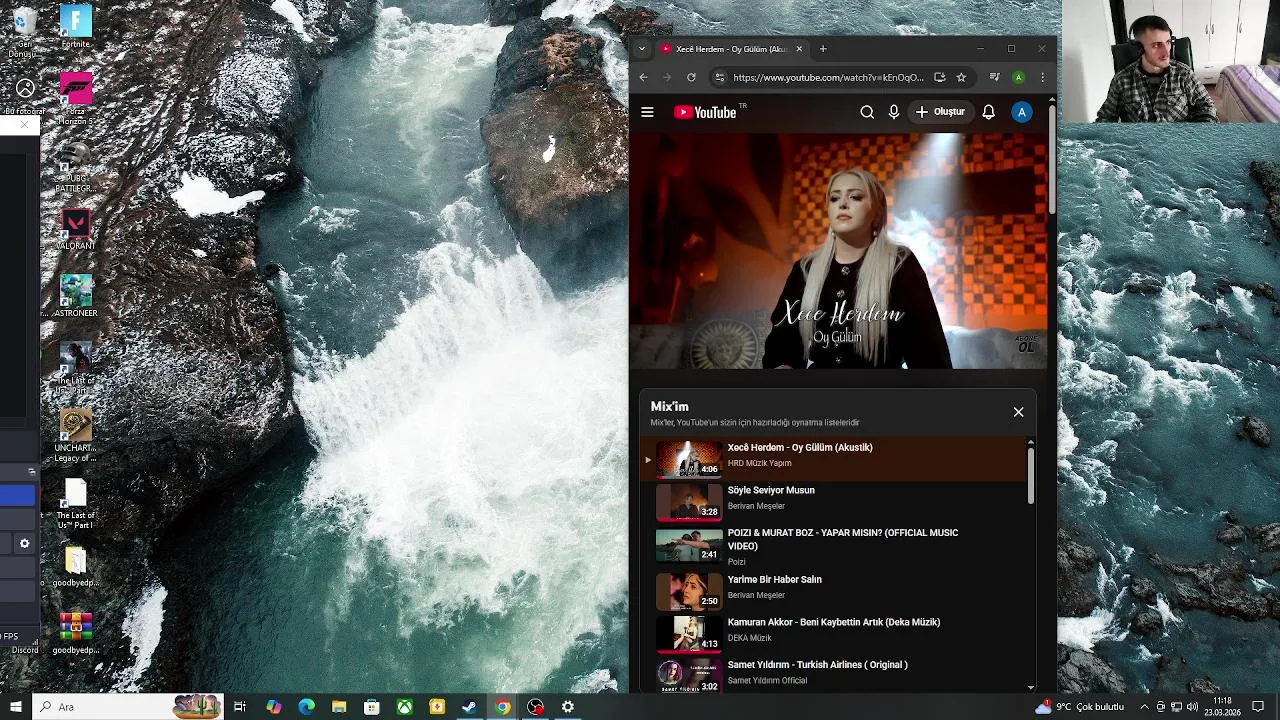The height and width of the screenshot is (720, 1280).
Task: Click the playlist panel scrollbar thumb
Action: tap(1030, 475)
